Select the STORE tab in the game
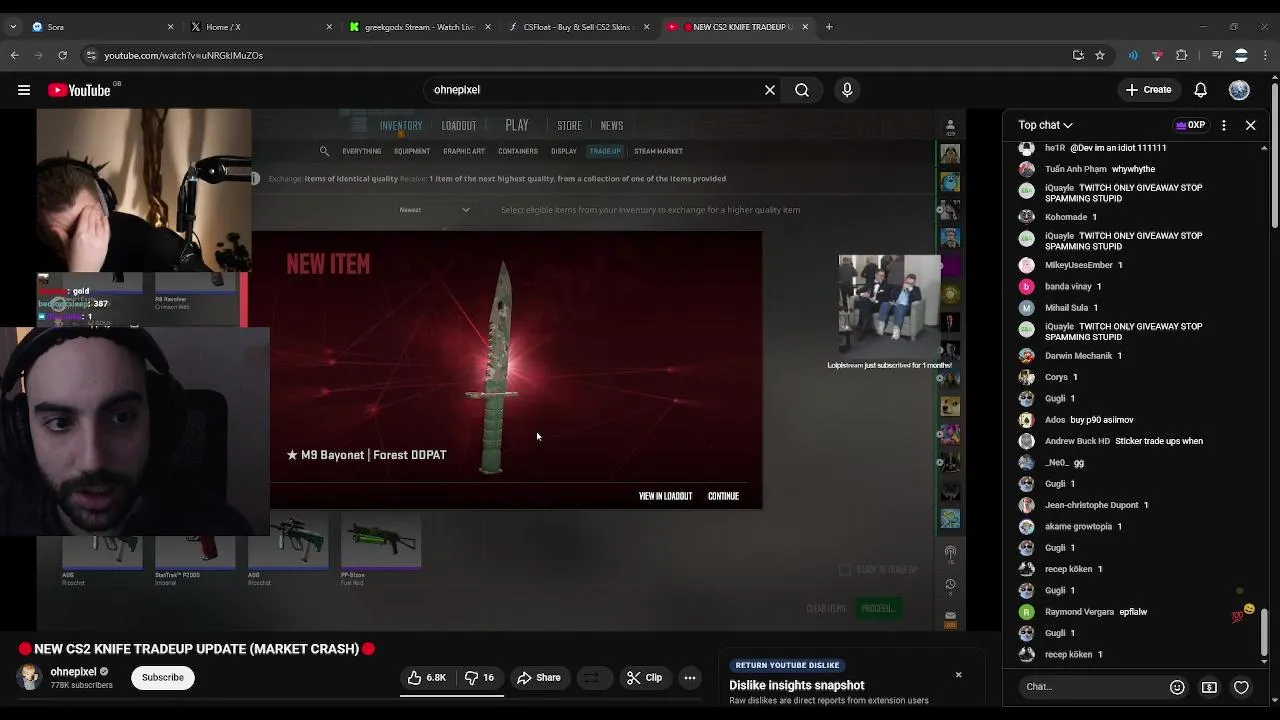Image resolution: width=1280 pixels, height=720 pixels. point(569,126)
